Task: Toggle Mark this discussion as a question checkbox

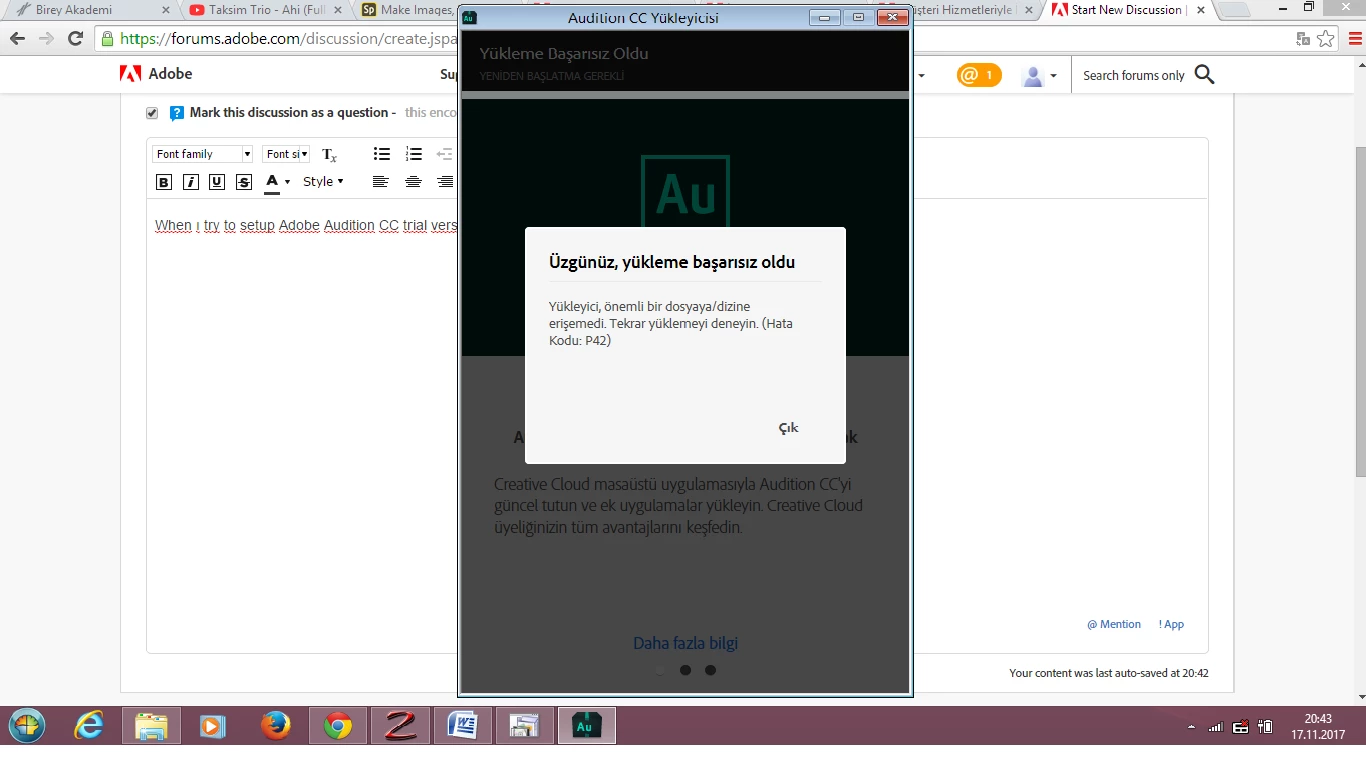Action: pos(152,113)
